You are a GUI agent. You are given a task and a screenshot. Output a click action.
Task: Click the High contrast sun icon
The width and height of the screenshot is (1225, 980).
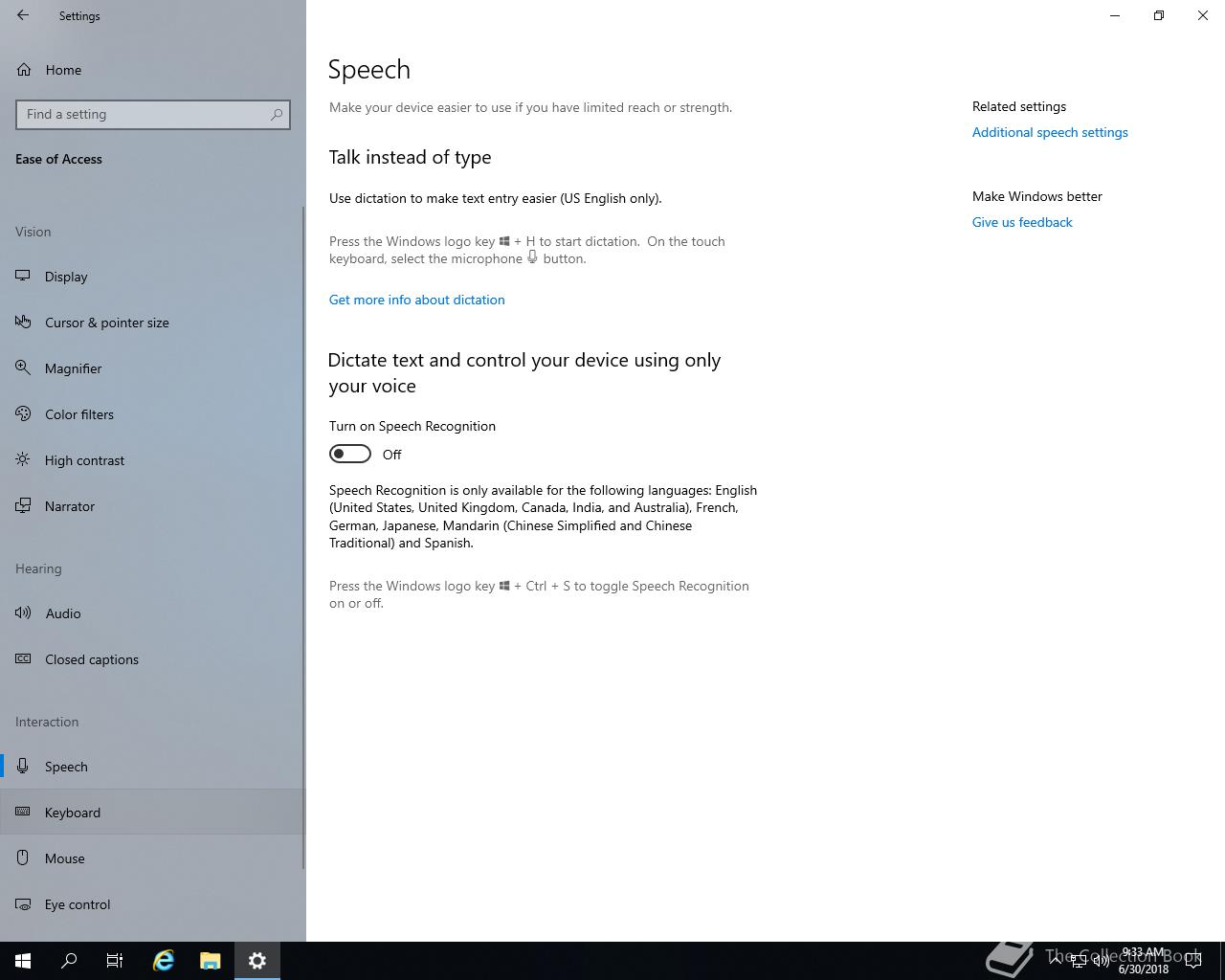23,460
